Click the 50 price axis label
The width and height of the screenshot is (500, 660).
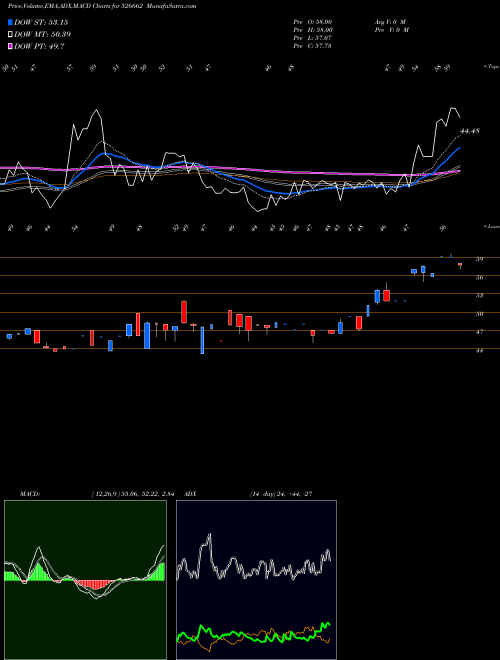pyautogui.click(x=479, y=314)
